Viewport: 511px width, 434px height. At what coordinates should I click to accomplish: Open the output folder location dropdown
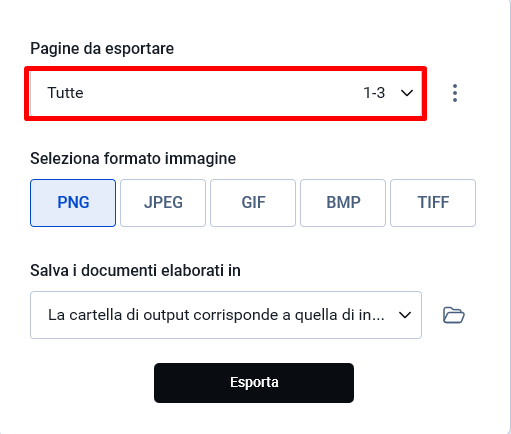(x=226, y=315)
